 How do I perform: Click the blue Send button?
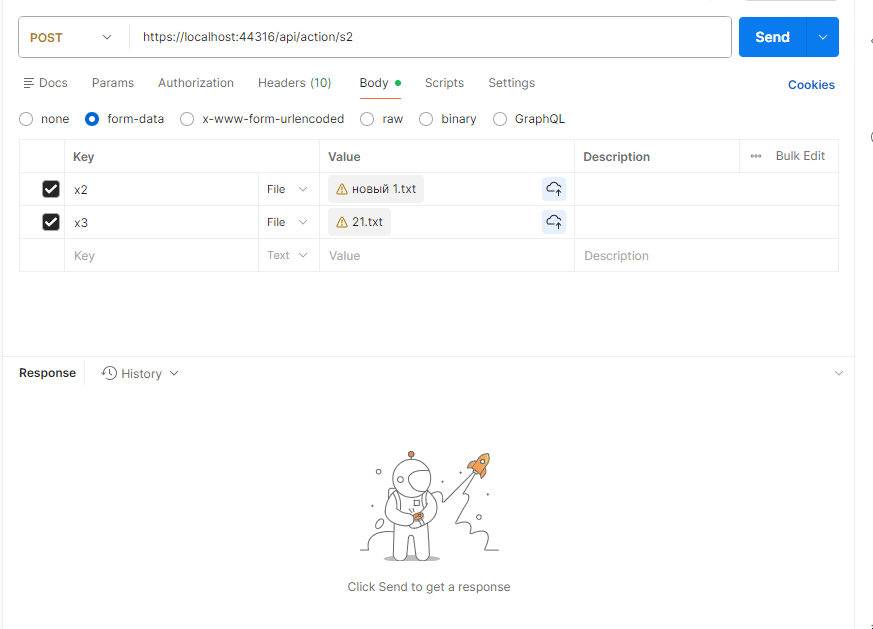[x=772, y=37]
